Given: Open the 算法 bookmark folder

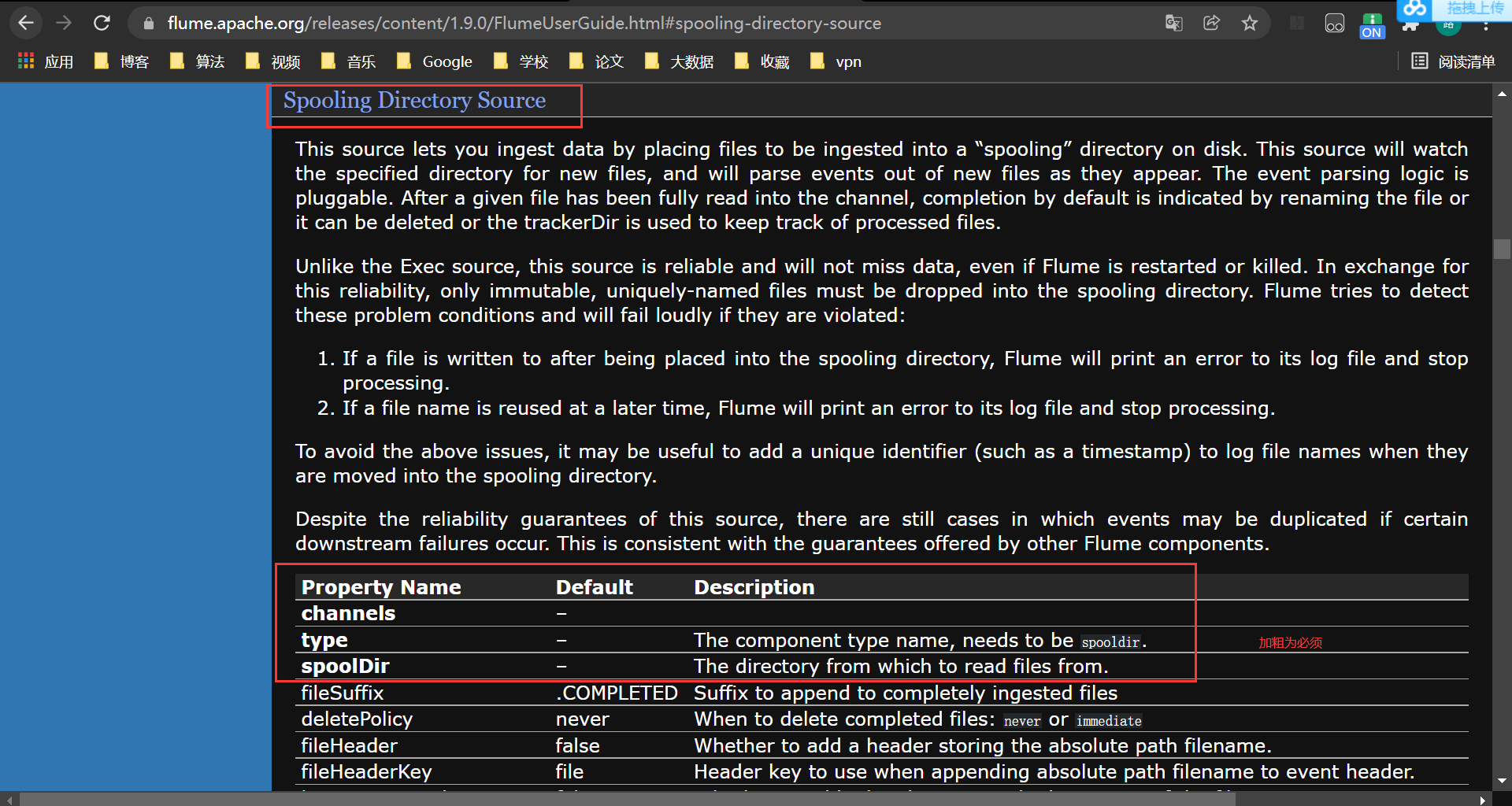Looking at the screenshot, I should coord(197,61).
